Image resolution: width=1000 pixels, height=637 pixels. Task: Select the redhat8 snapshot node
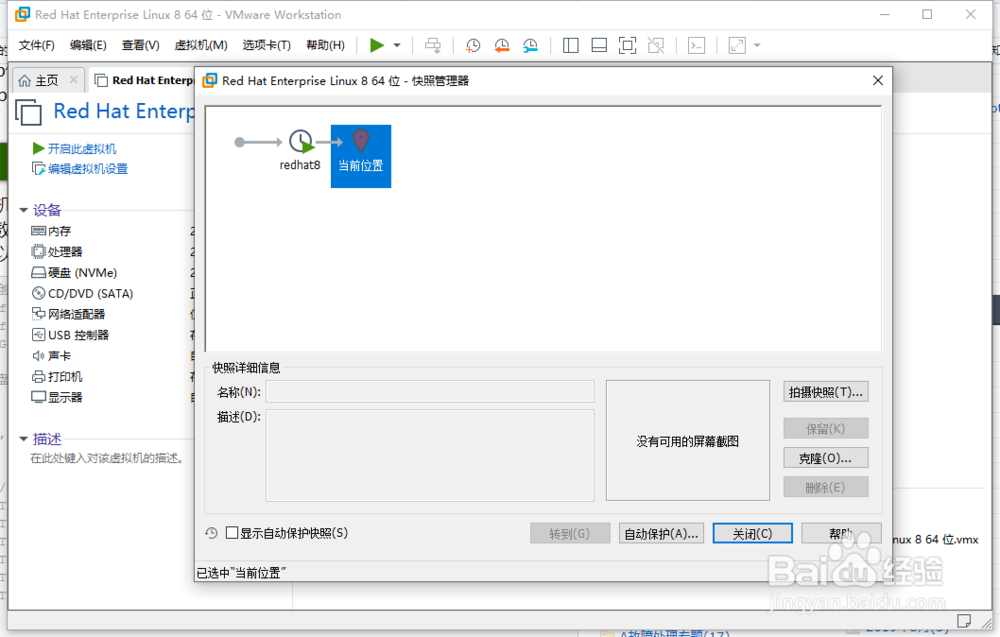pyautogui.click(x=300, y=150)
